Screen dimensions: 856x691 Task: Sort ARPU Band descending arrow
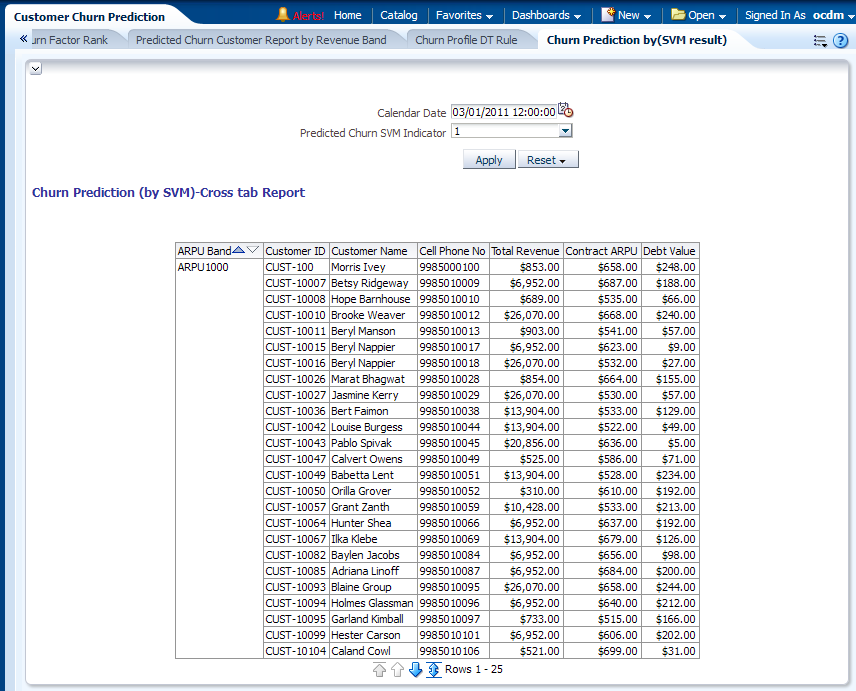pos(252,250)
